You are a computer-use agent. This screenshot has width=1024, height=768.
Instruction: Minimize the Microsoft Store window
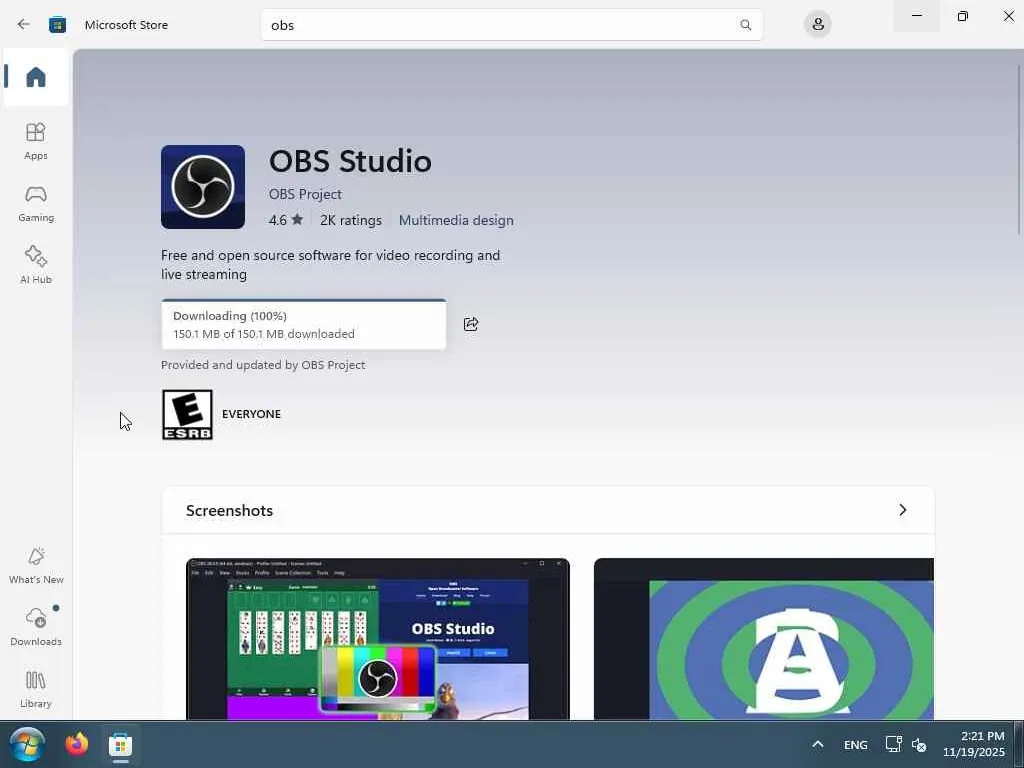[x=917, y=16]
